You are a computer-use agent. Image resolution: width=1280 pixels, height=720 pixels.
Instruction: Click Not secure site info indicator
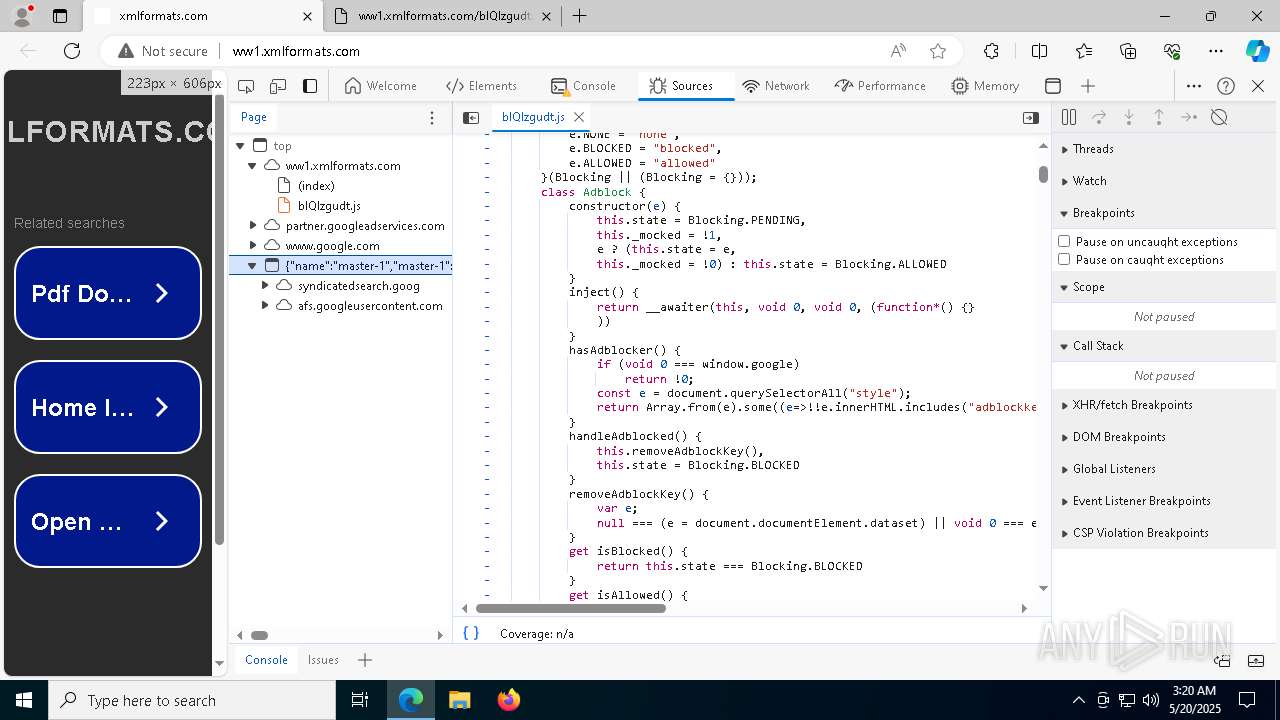[x=163, y=51]
